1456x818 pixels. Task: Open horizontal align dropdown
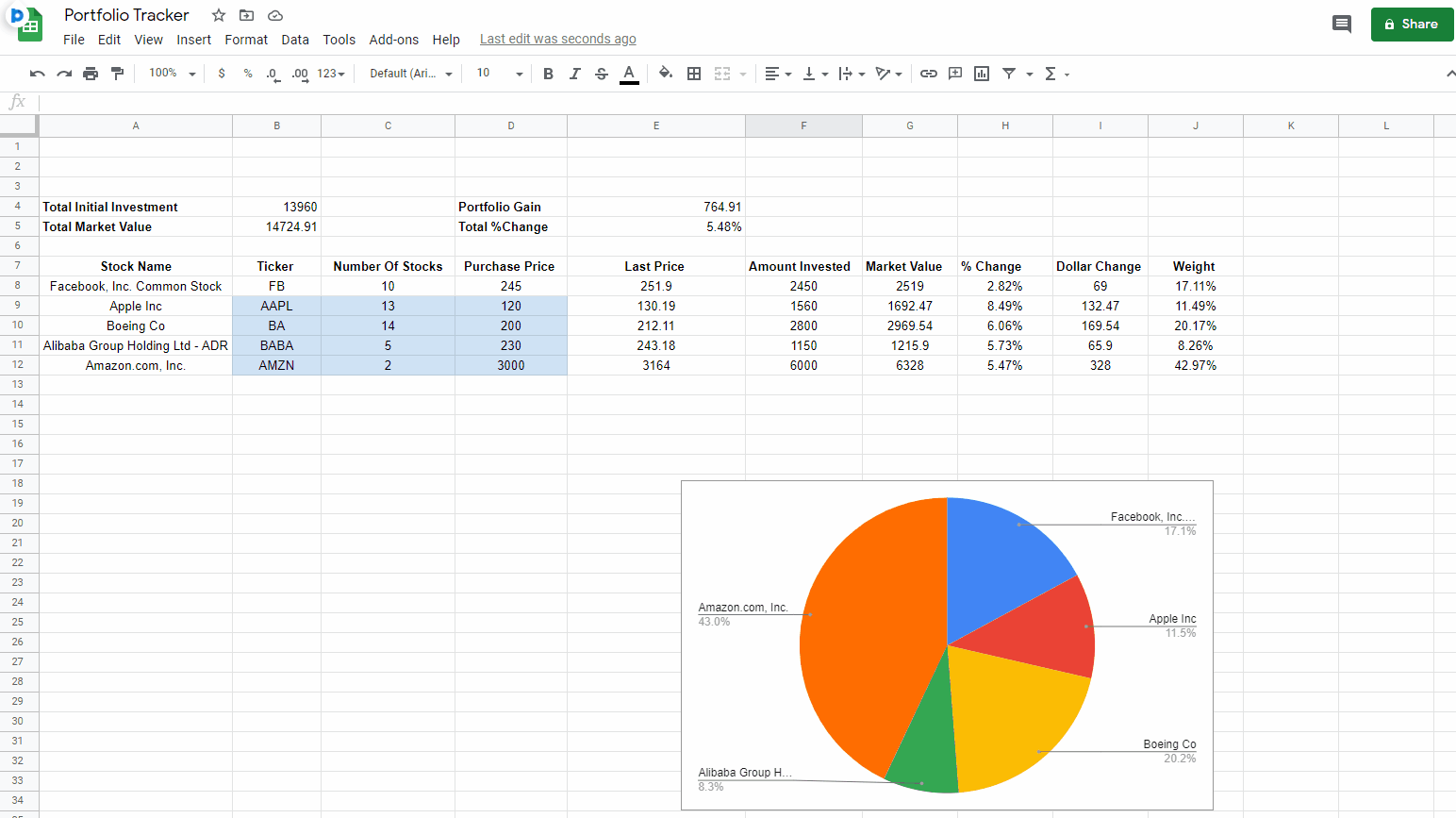[x=778, y=74]
